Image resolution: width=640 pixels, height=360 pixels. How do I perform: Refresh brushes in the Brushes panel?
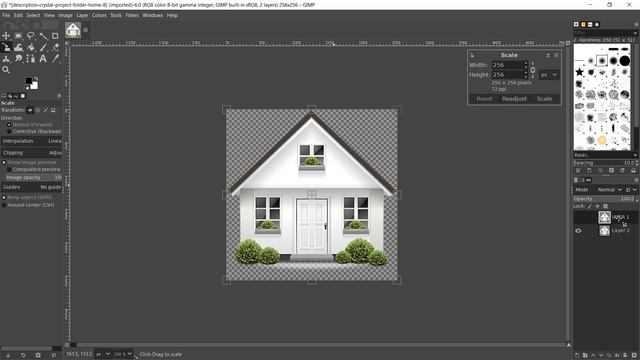click(622, 170)
